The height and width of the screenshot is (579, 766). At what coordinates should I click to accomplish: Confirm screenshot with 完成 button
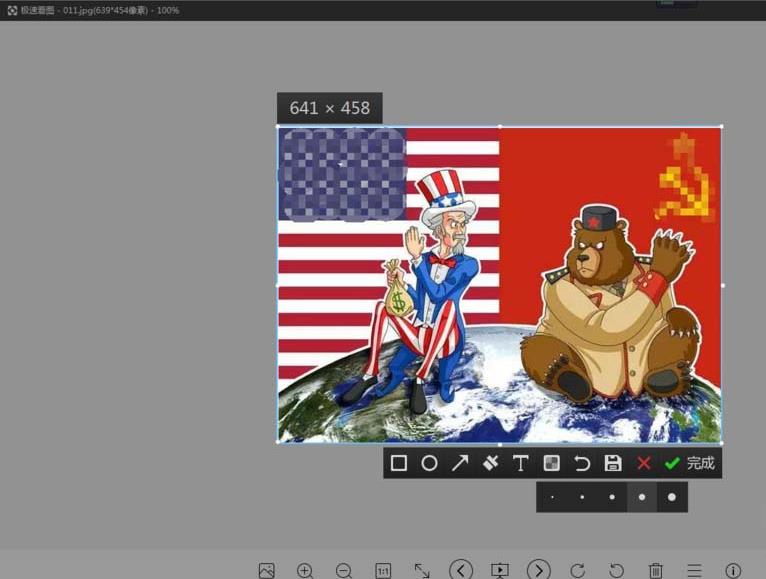point(690,463)
